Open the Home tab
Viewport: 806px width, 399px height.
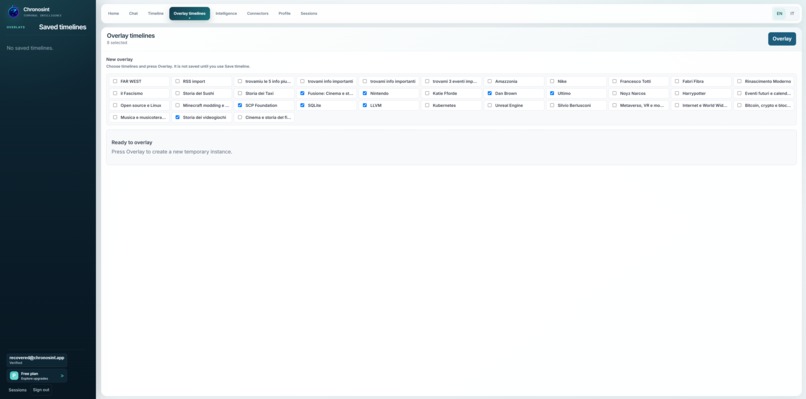pyautogui.click(x=114, y=13)
